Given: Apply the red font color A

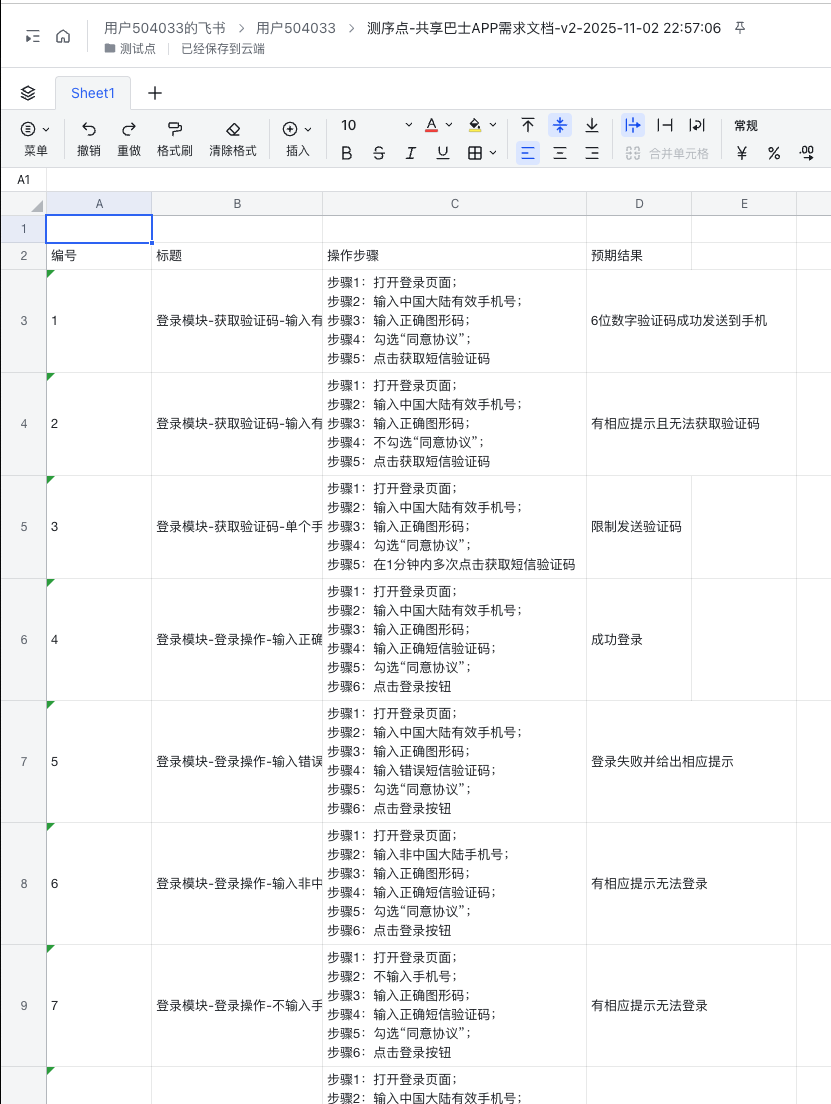Looking at the screenshot, I should point(432,125).
